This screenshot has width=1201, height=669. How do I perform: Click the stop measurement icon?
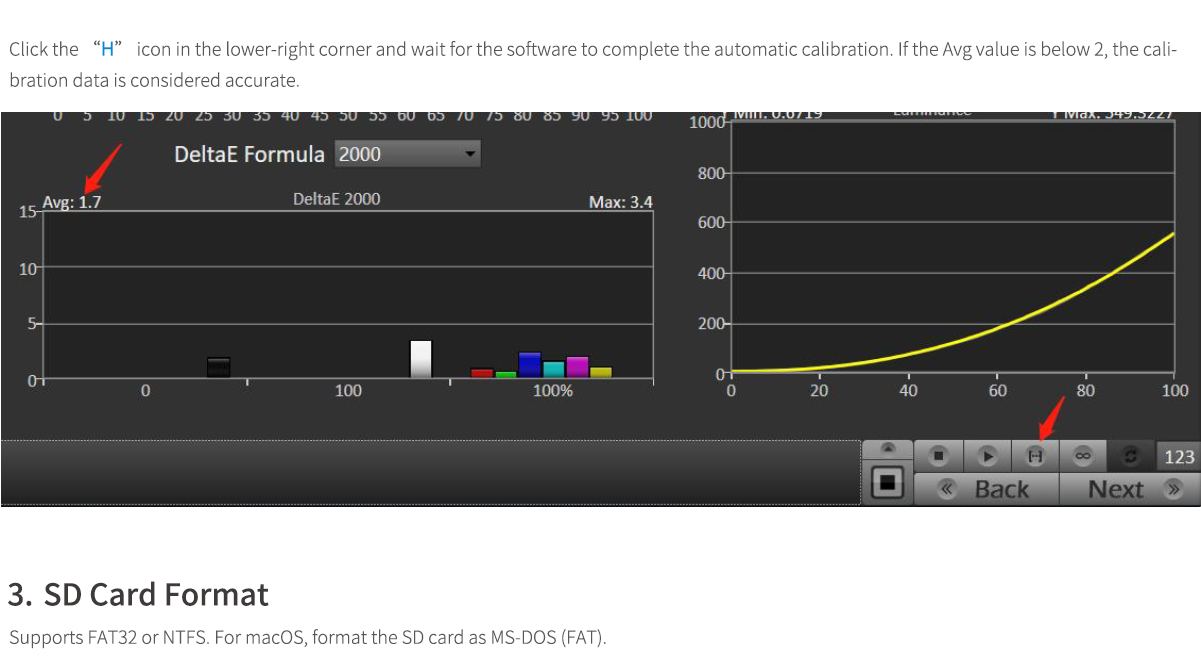(x=938, y=455)
